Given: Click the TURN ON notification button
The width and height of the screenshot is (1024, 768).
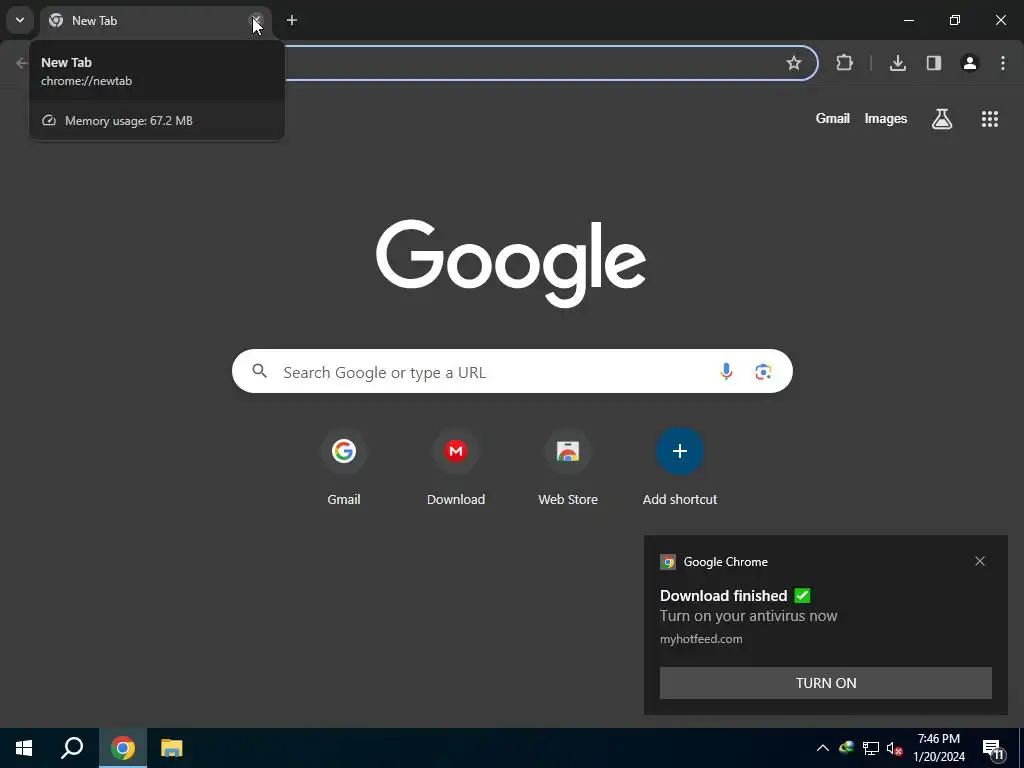Looking at the screenshot, I should pos(825,683).
